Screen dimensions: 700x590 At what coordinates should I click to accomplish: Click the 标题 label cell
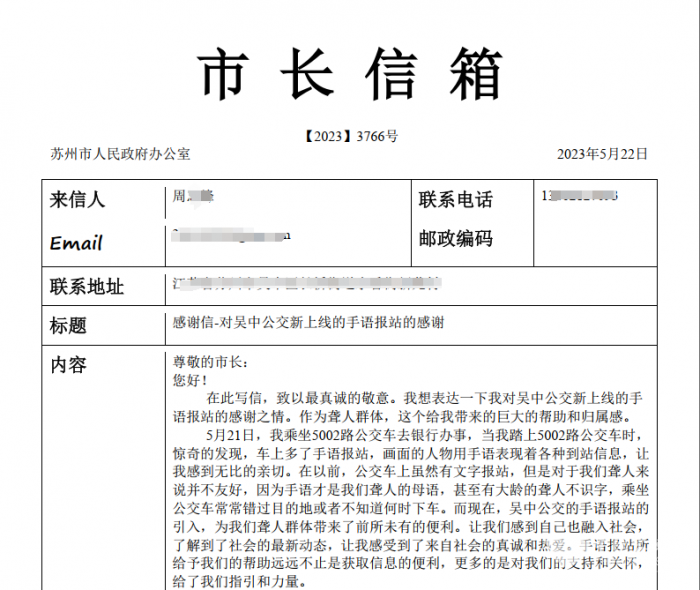[68, 325]
